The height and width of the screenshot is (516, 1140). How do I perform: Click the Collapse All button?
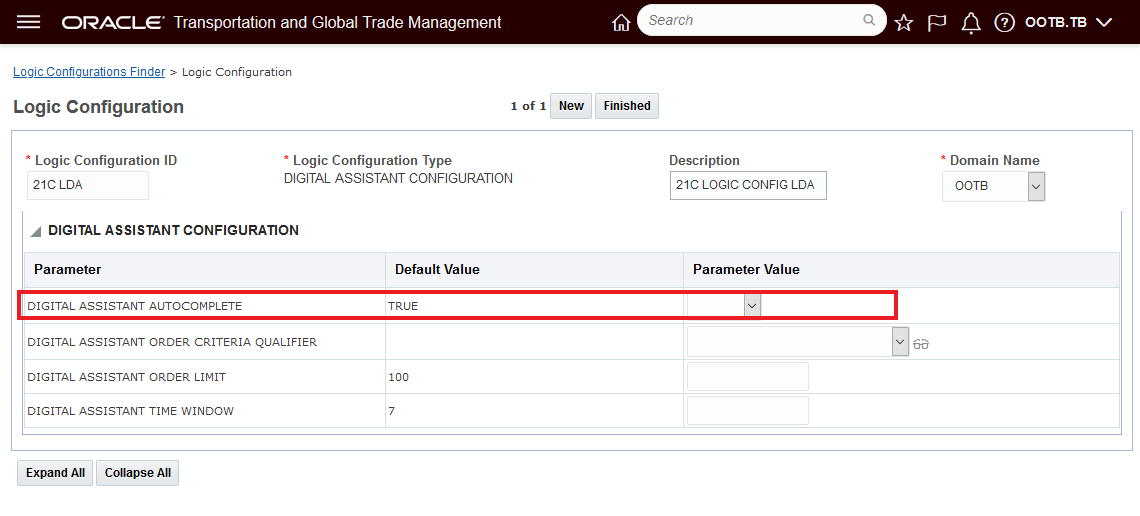(137, 473)
